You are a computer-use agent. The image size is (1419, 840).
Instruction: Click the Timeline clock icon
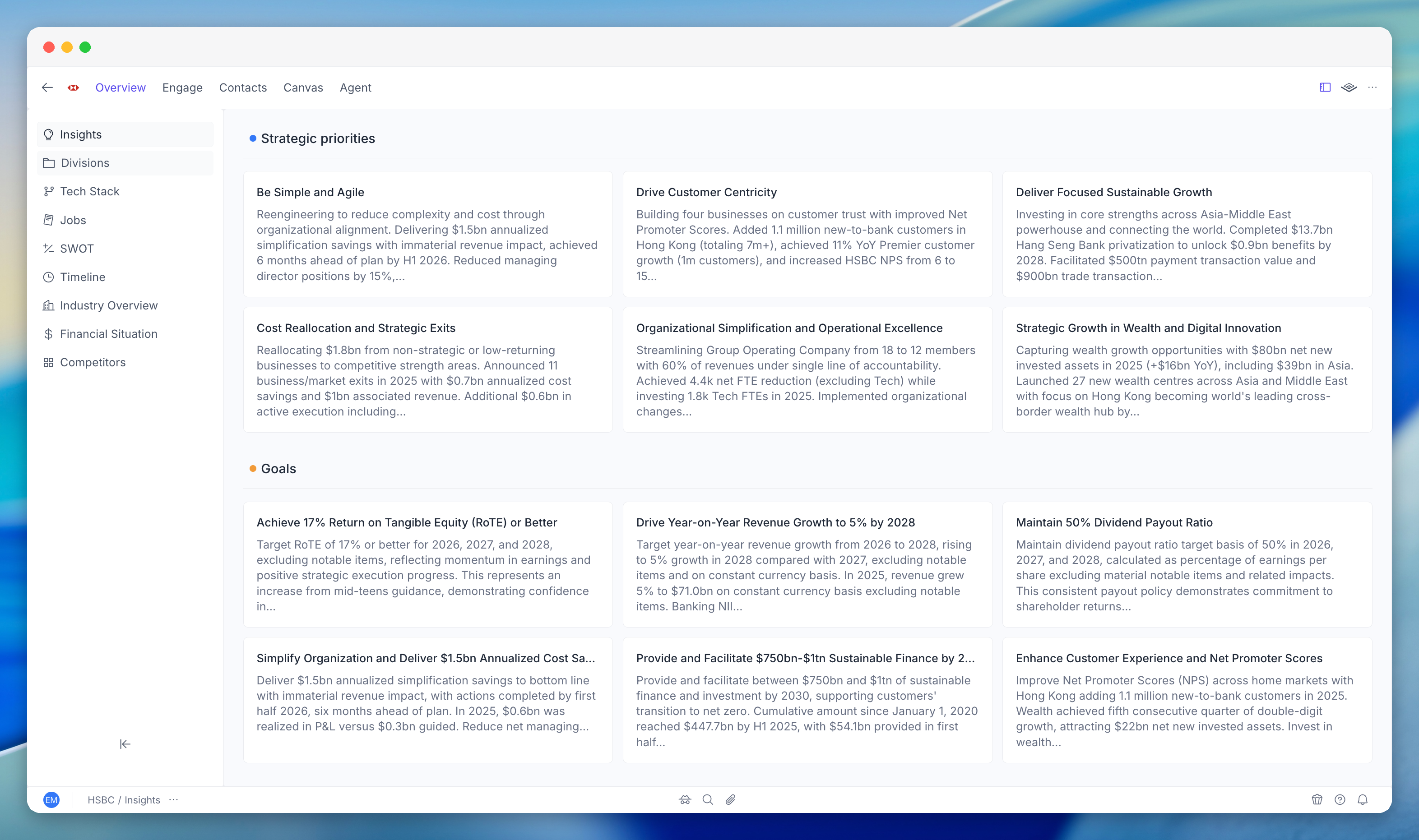tap(49, 277)
